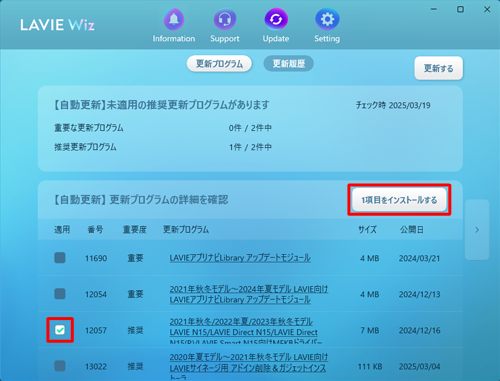Click the 公開日 column header

point(412,230)
